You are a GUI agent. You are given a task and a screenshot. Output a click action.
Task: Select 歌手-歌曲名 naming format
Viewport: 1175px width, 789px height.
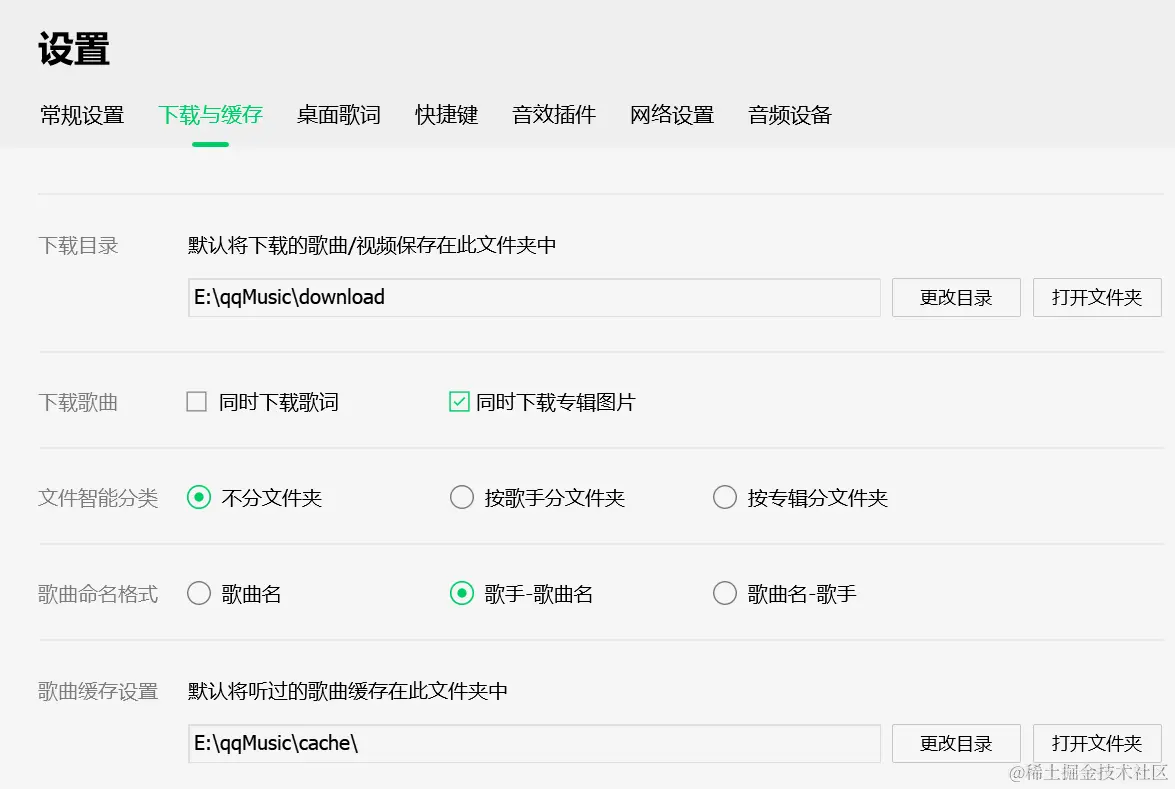coord(462,594)
